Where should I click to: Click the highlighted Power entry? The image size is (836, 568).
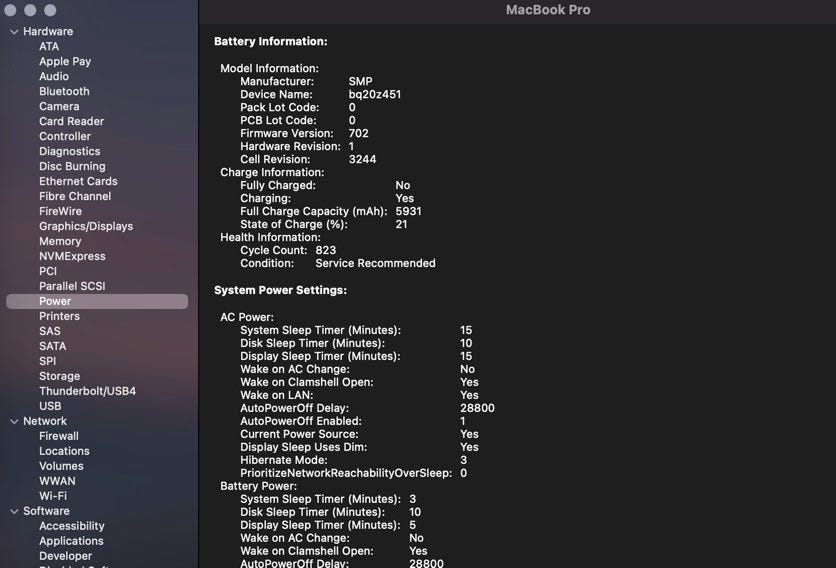click(97, 301)
